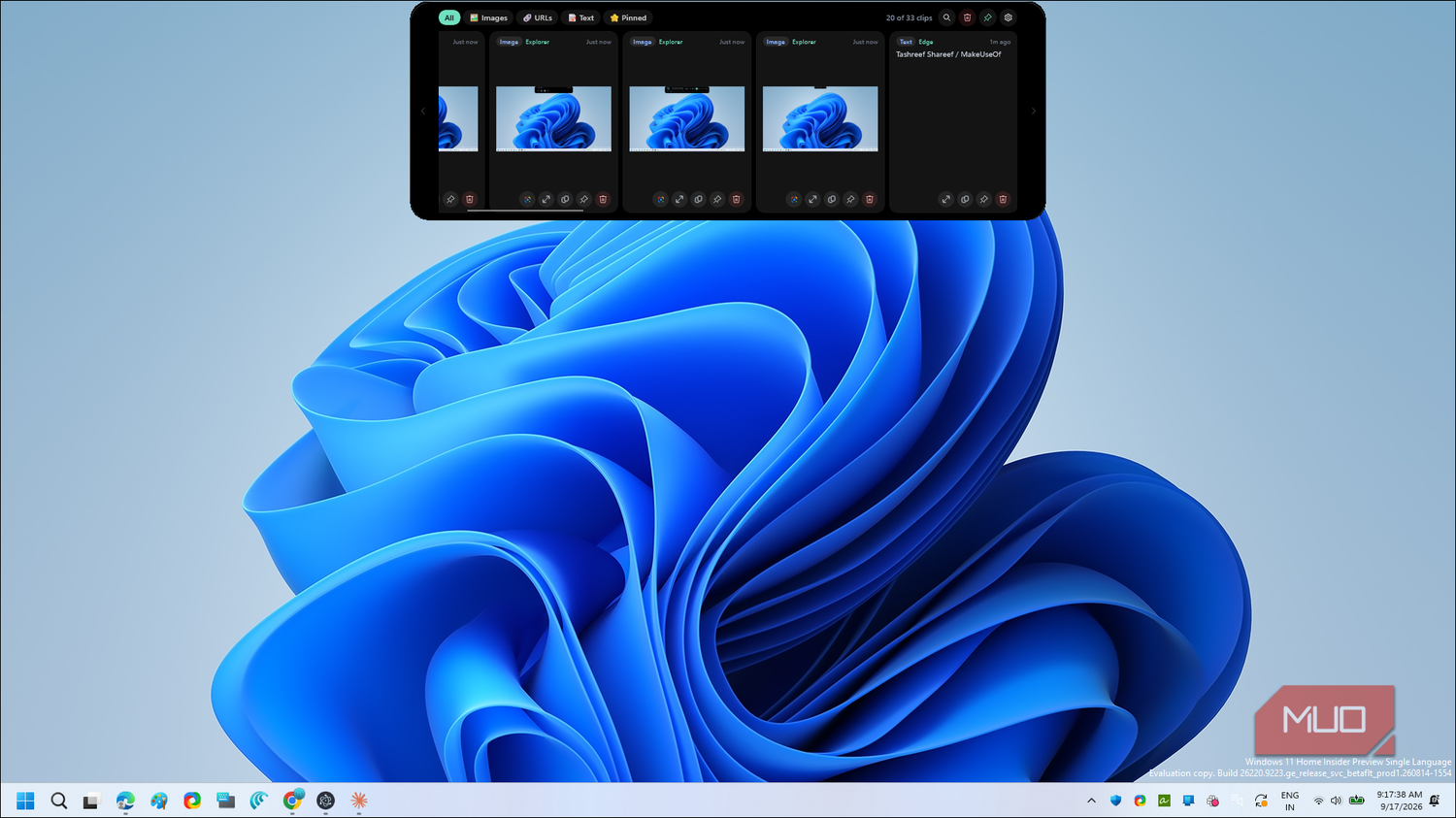Pin the Tashreef Shareef / MakeUseOf clip
The height and width of the screenshot is (818, 1456).
tap(983, 199)
